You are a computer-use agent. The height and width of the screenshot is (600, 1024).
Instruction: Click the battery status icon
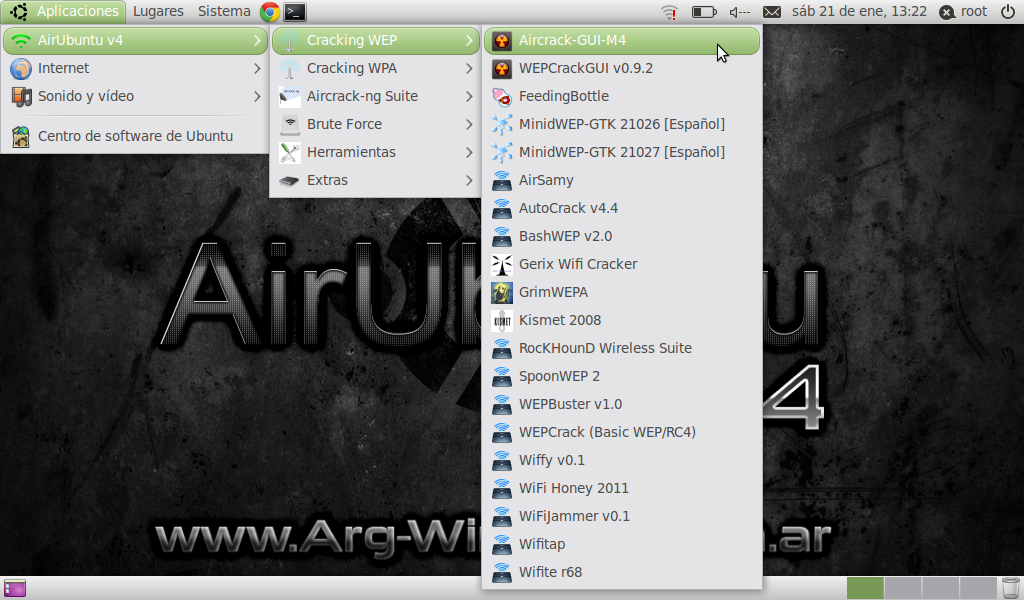tap(704, 12)
